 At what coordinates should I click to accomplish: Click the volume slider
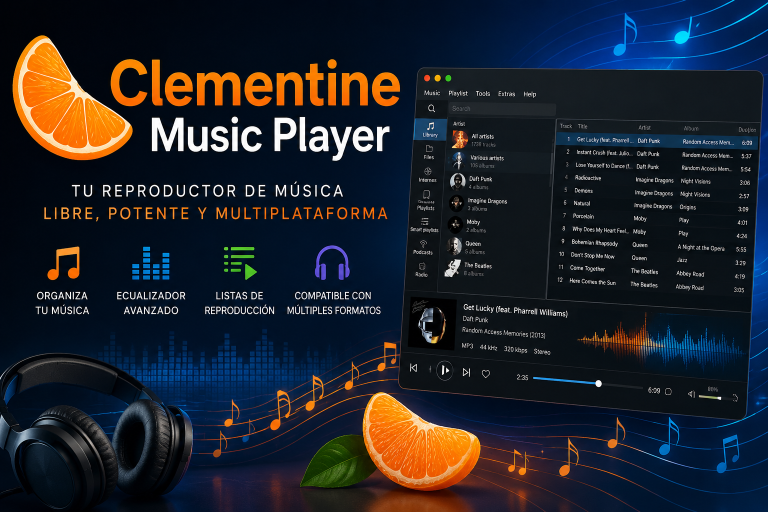pyautogui.click(x=713, y=397)
